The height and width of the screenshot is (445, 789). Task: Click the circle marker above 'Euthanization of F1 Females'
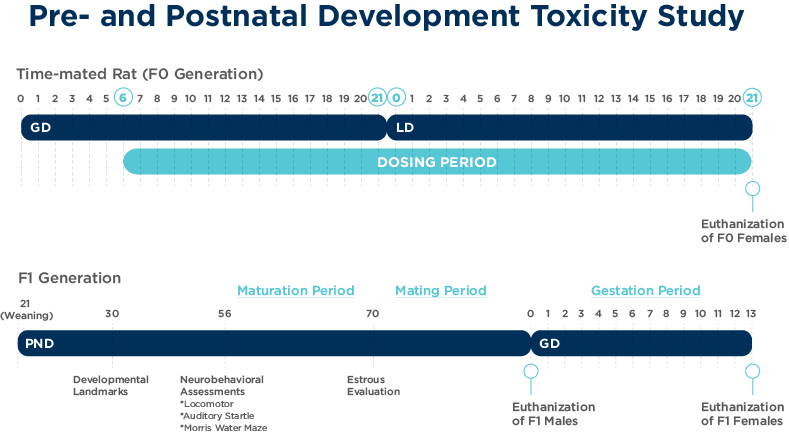click(752, 372)
